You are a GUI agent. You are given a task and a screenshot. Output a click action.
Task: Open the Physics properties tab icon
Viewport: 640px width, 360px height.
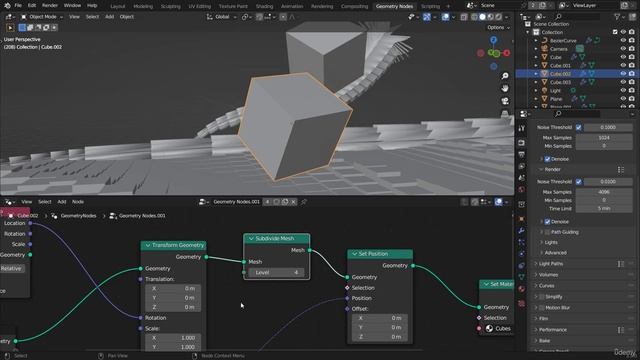coord(522,254)
